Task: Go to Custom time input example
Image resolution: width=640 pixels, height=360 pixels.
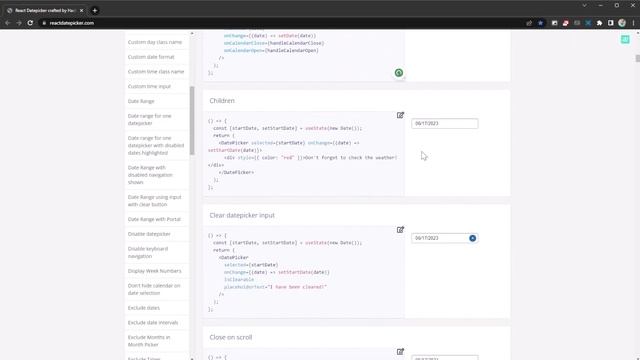Action: (x=149, y=86)
